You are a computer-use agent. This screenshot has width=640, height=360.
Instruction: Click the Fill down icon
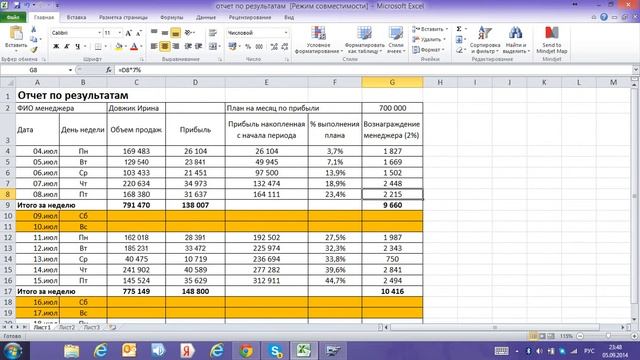click(459, 40)
